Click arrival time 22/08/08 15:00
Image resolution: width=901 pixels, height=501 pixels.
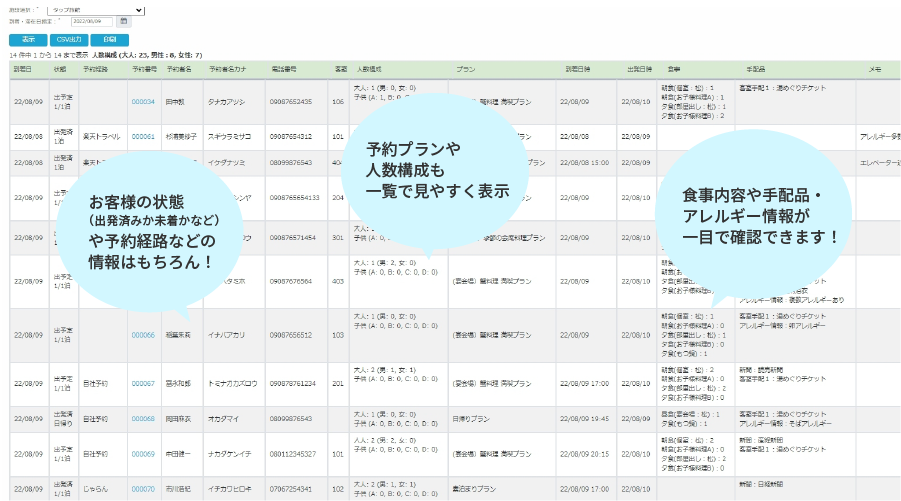(584, 163)
